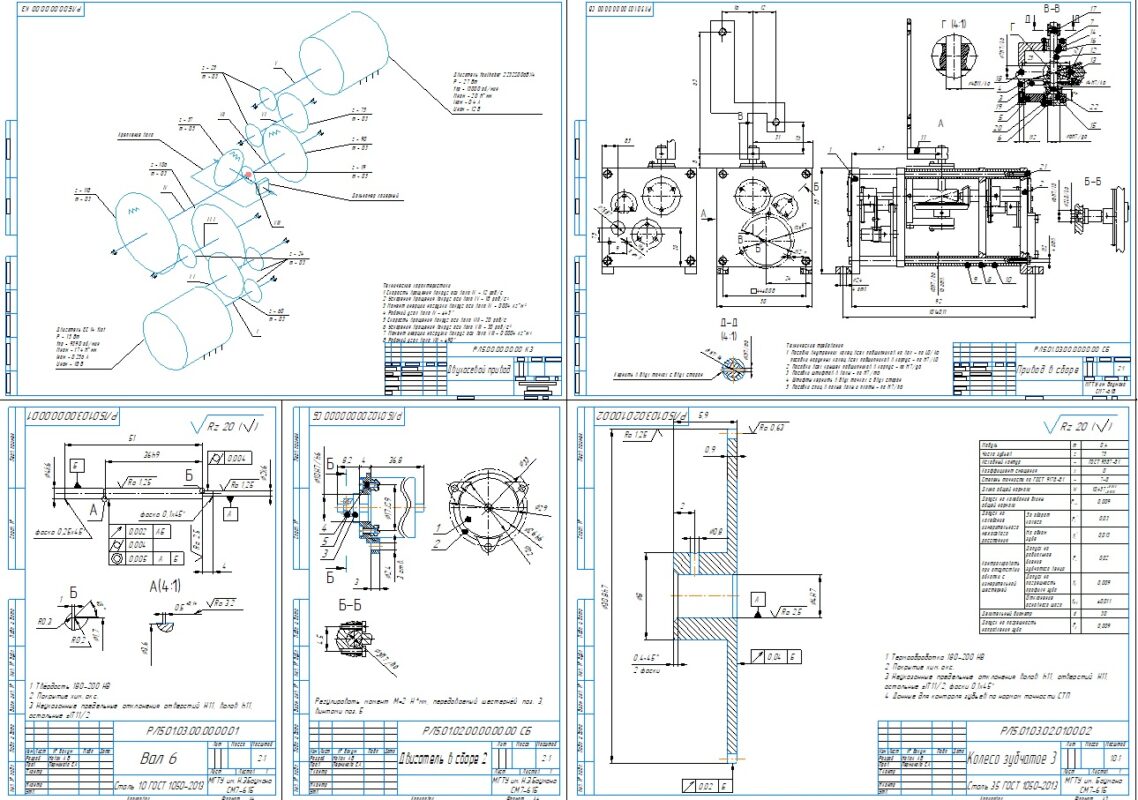Screen dimensions: 1138x800
Task: Click the 'фаска 0,25x45°' chamfer note
Action: [x=62, y=531]
